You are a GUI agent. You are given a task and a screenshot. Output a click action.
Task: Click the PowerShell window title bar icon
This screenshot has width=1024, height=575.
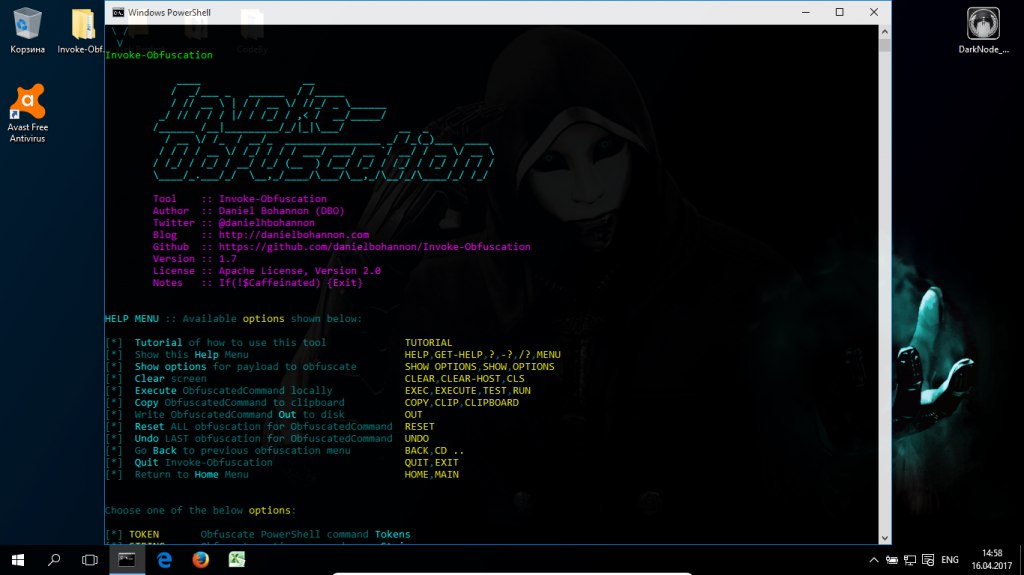pos(118,12)
